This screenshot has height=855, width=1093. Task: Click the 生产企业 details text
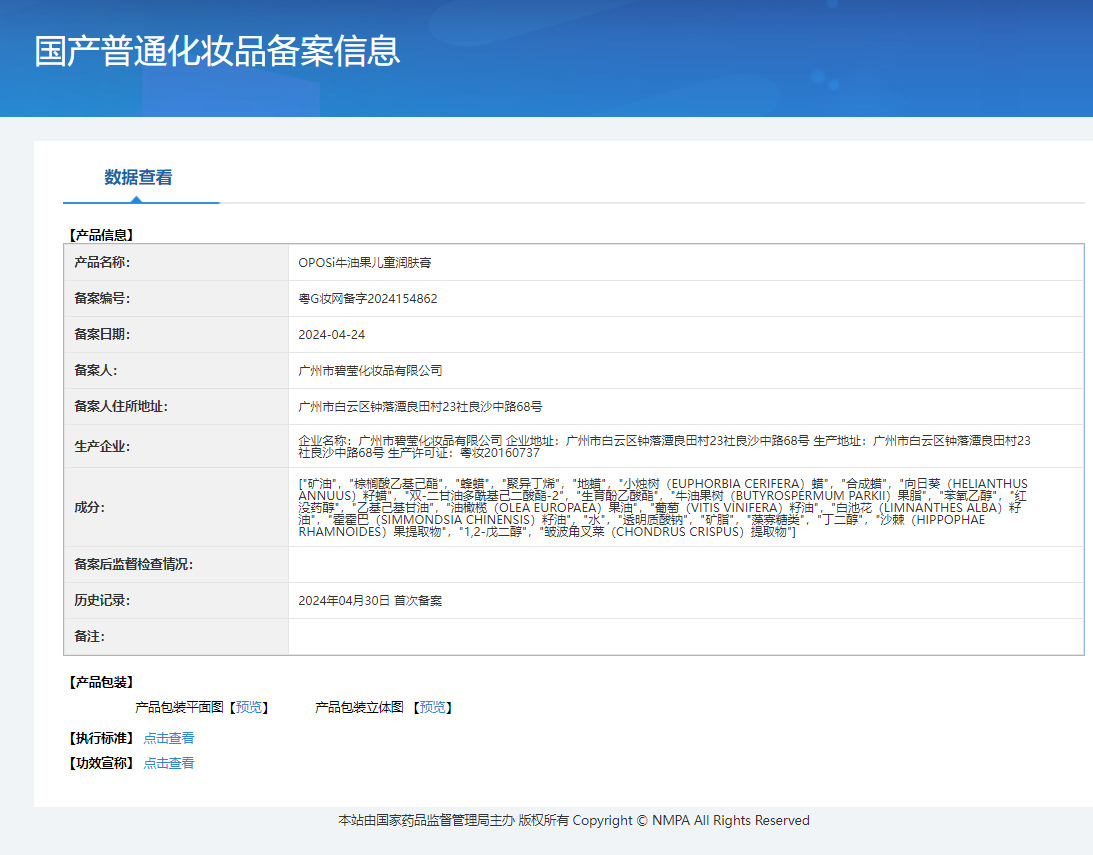click(664, 446)
